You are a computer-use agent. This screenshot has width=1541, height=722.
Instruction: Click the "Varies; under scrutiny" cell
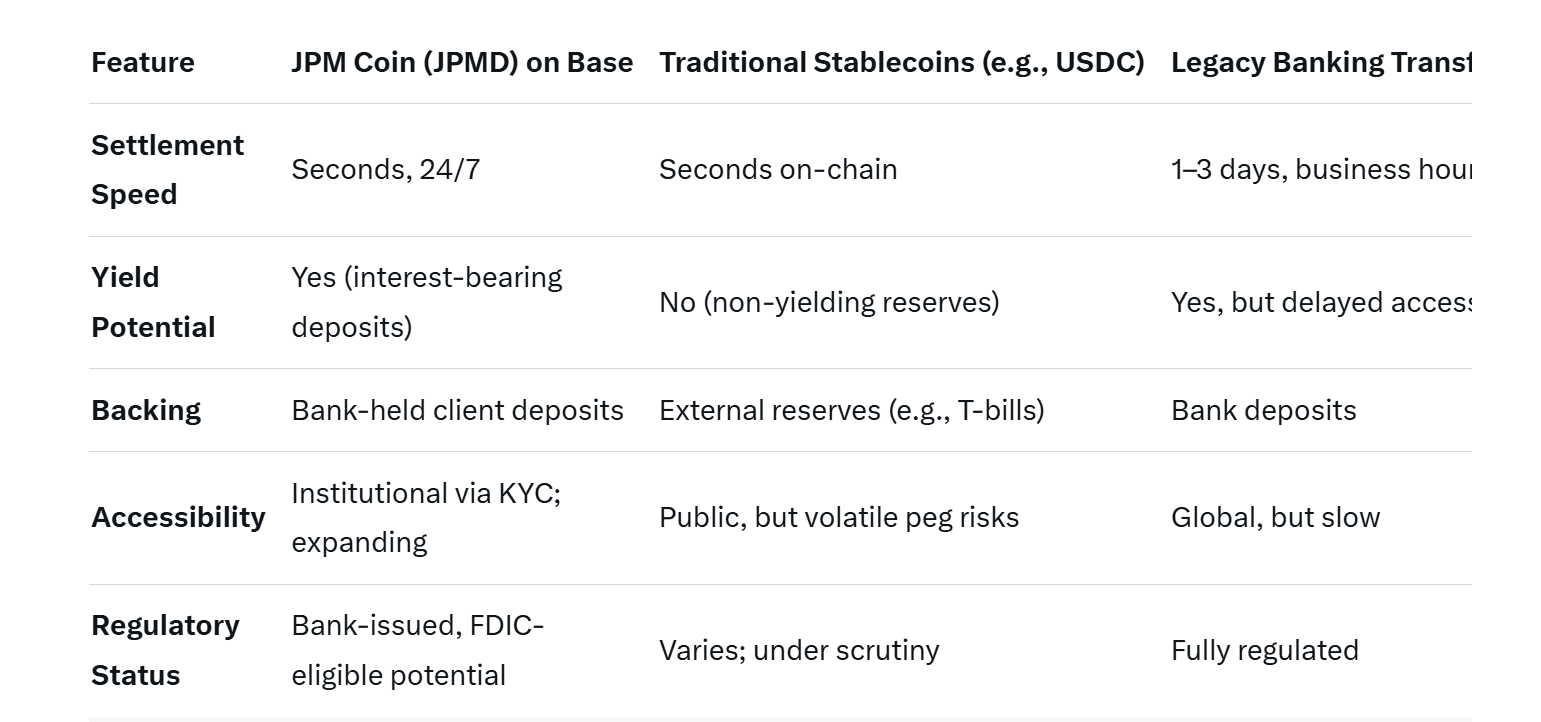coord(799,650)
